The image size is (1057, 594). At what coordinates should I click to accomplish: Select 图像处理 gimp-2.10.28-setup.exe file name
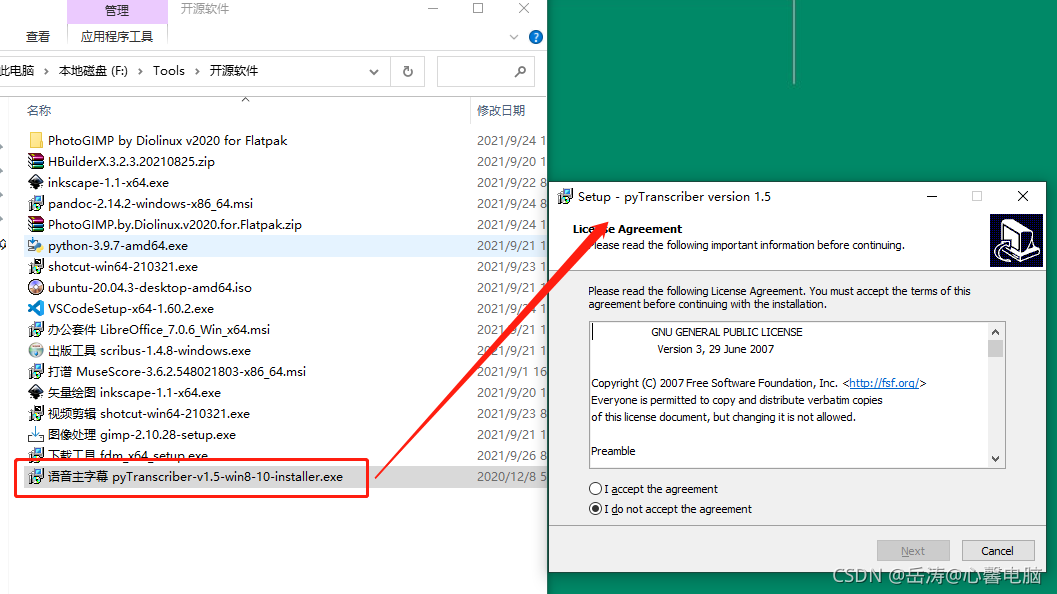click(142, 434)
